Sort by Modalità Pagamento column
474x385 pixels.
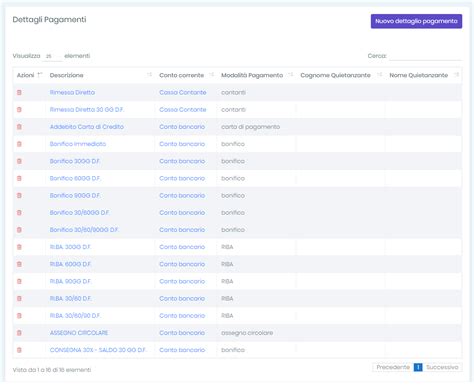pos(291,75)
